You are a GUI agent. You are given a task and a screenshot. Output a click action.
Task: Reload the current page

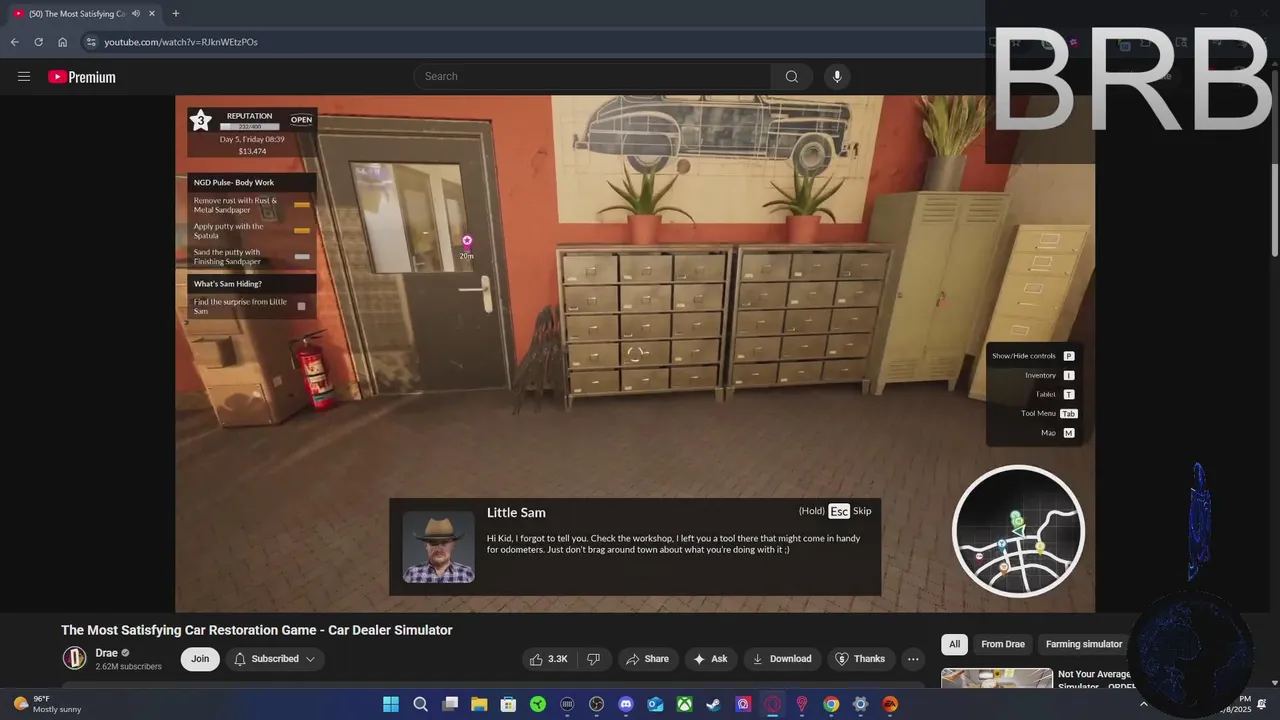(x=38, y=42)
